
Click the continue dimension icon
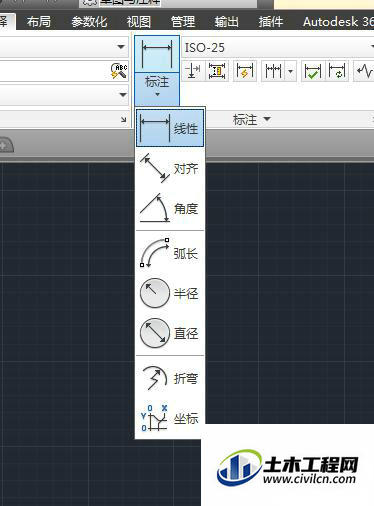(273, 71)
